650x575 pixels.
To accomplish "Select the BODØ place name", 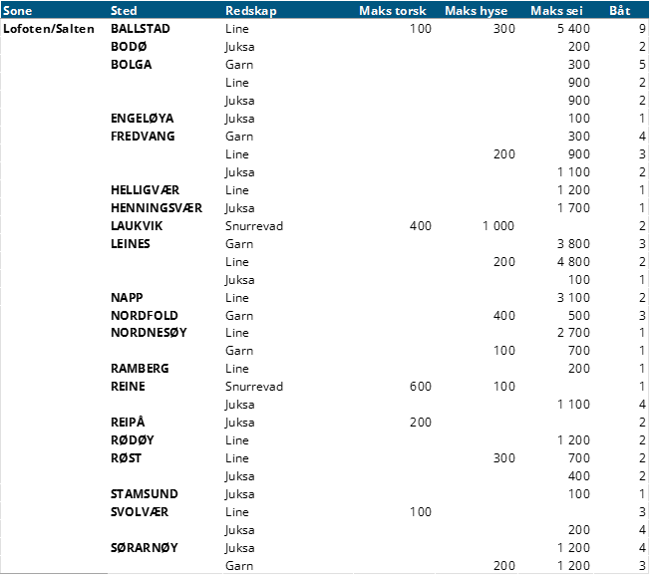I will tap(129, 46).
